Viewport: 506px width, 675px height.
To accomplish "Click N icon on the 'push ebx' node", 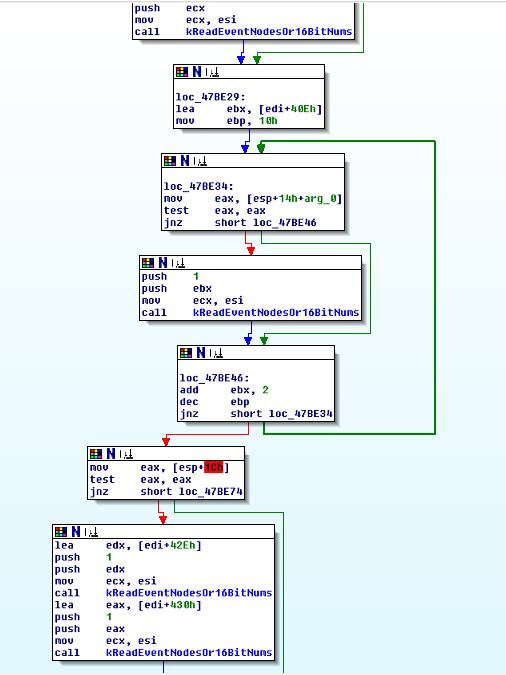I will [x=163, y=263].
